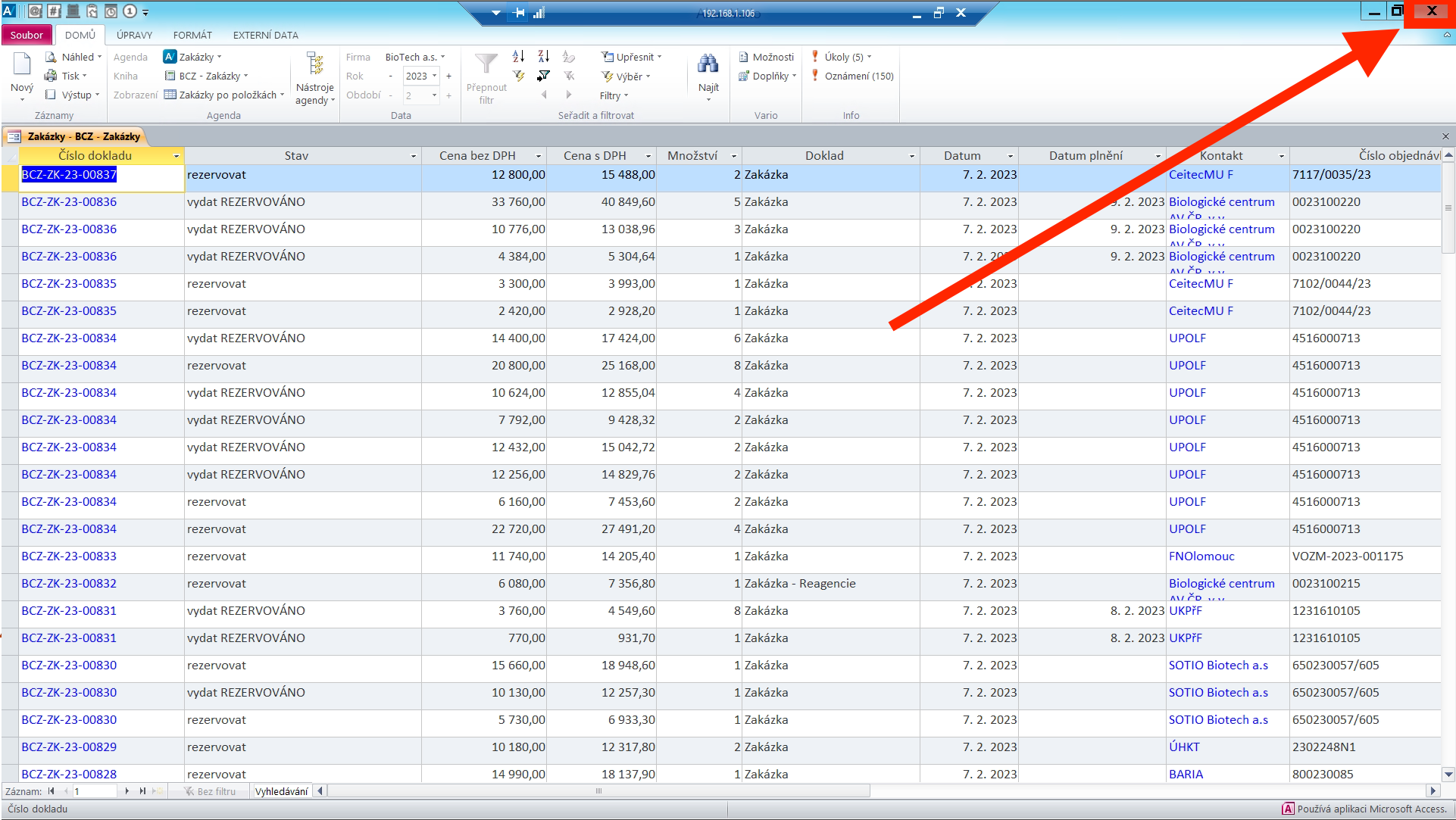Click the calculator icon in quick access toolbar
The image size is (1456, 820).
point(73,11)
